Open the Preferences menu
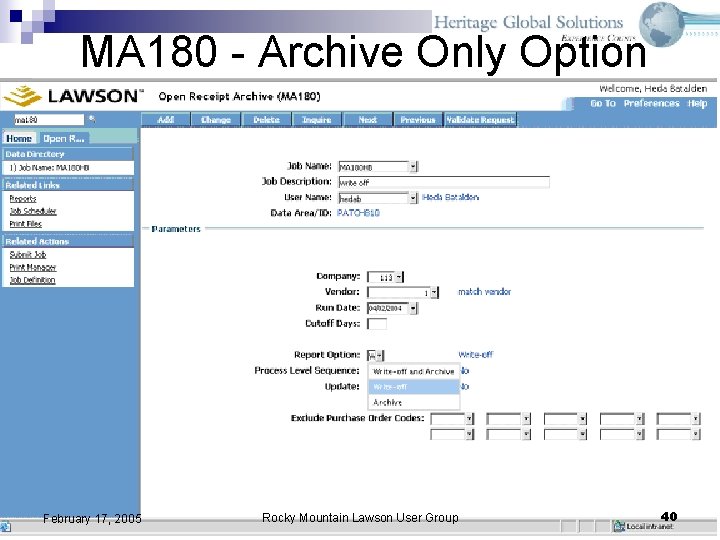720x540 pixels. [x=651, y=103]
